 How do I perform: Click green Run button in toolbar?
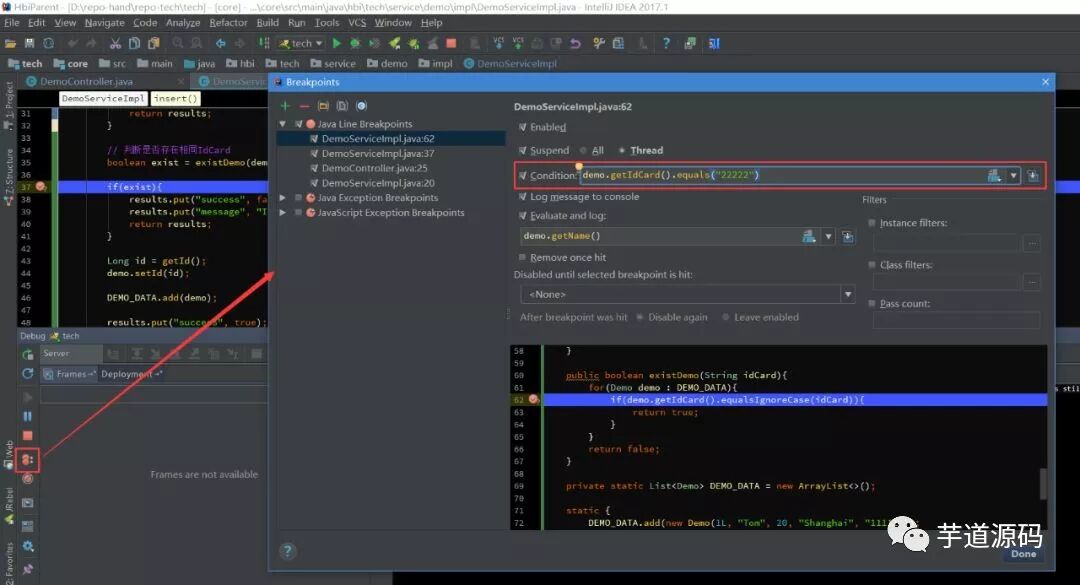tap(336, 43)
